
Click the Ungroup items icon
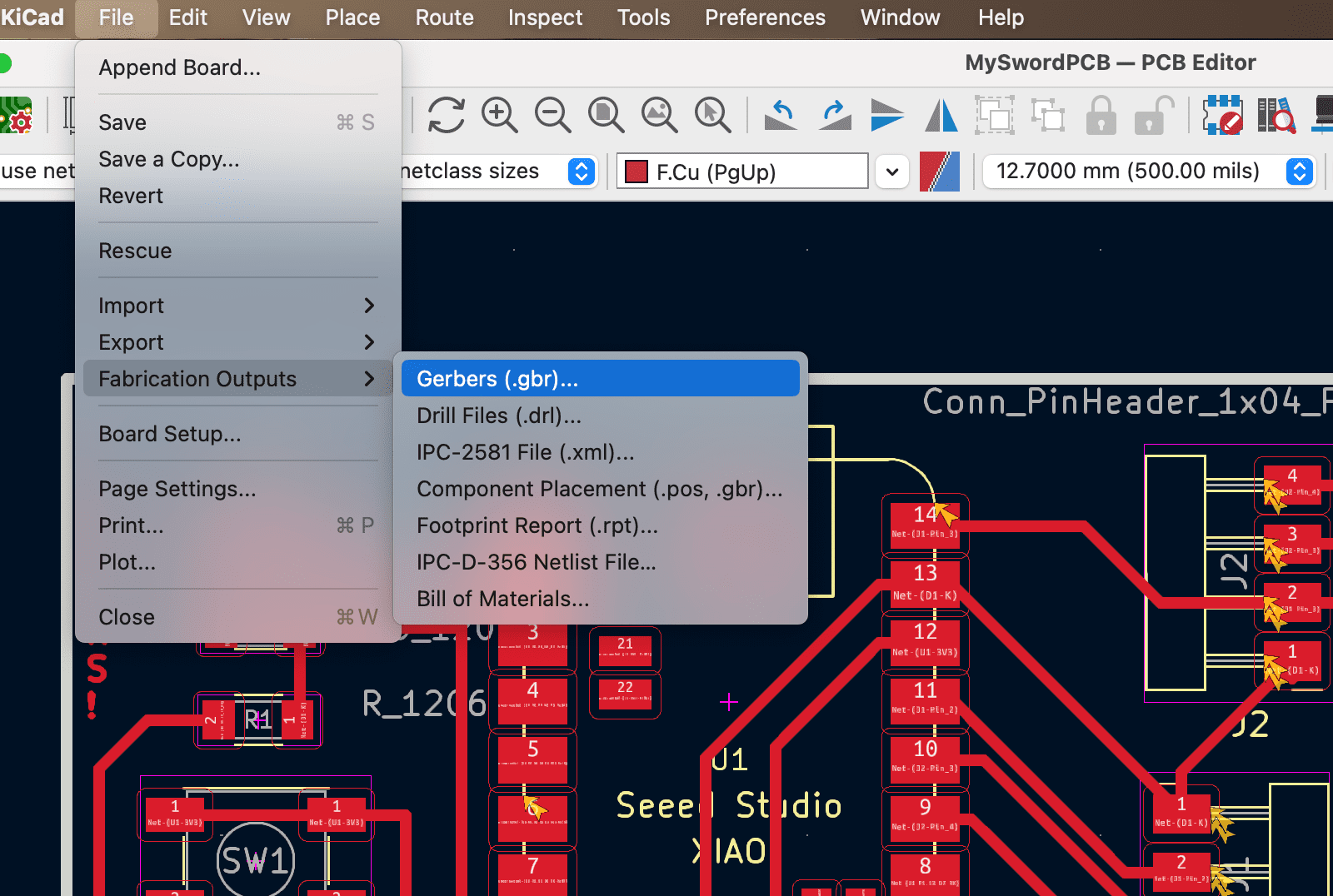(1048, 115)
